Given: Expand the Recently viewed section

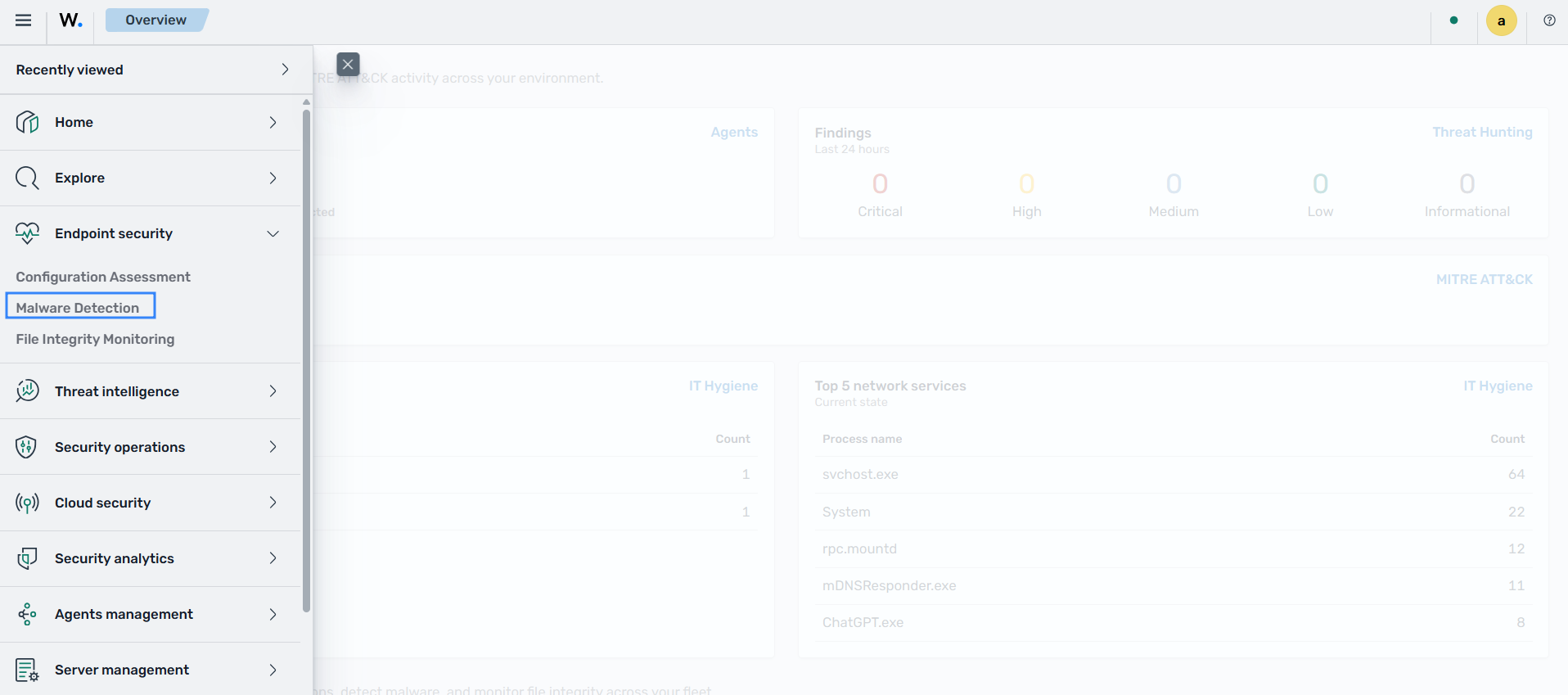Looking at the screenshot, I should [x=285, y=70].
